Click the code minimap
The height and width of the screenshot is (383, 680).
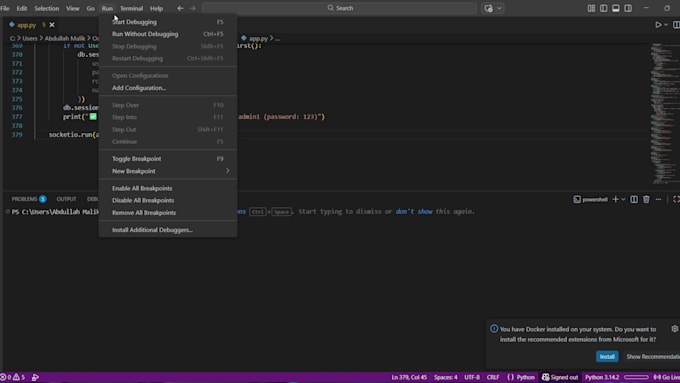tap(664, 113)
